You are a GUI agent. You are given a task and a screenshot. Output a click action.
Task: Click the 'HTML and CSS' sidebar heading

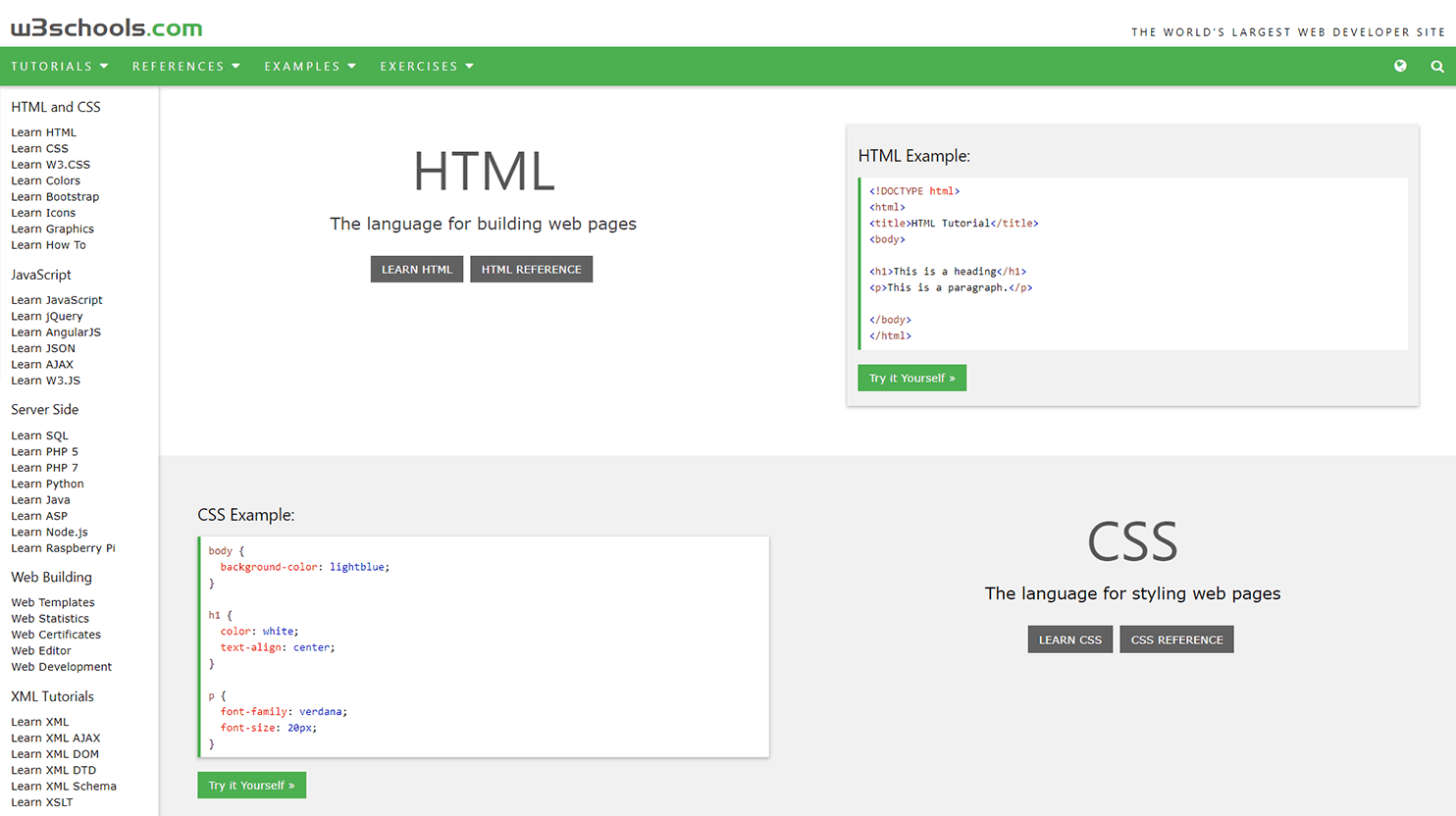click(x=56, y=107)
